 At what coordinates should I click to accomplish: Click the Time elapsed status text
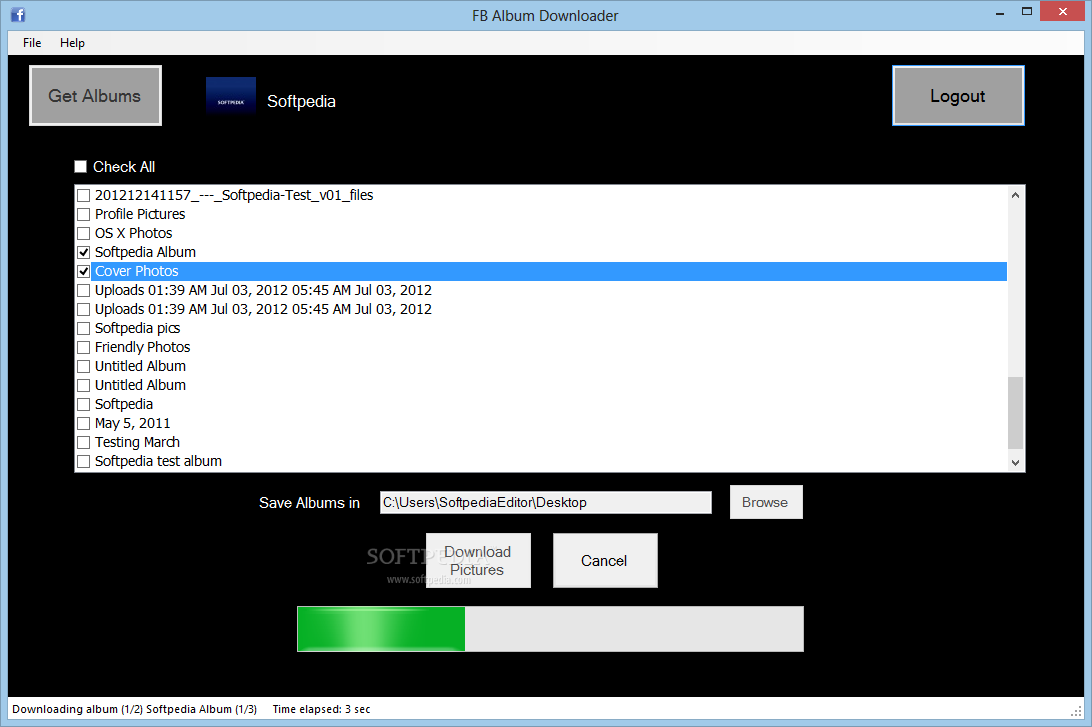point(321,709)
